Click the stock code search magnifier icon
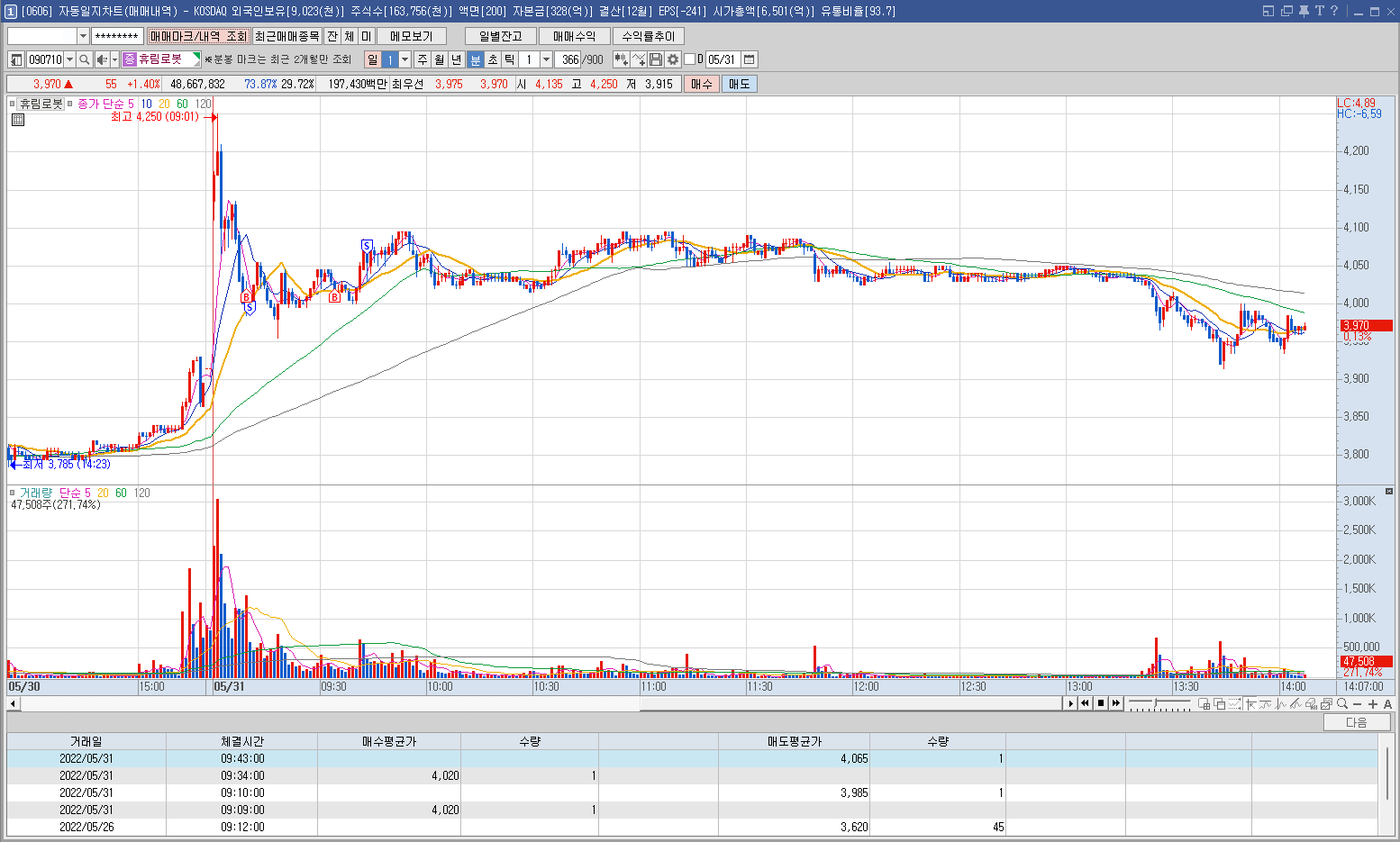The height and width of the screenshot is (842, 1400). (x=84, y=59)
